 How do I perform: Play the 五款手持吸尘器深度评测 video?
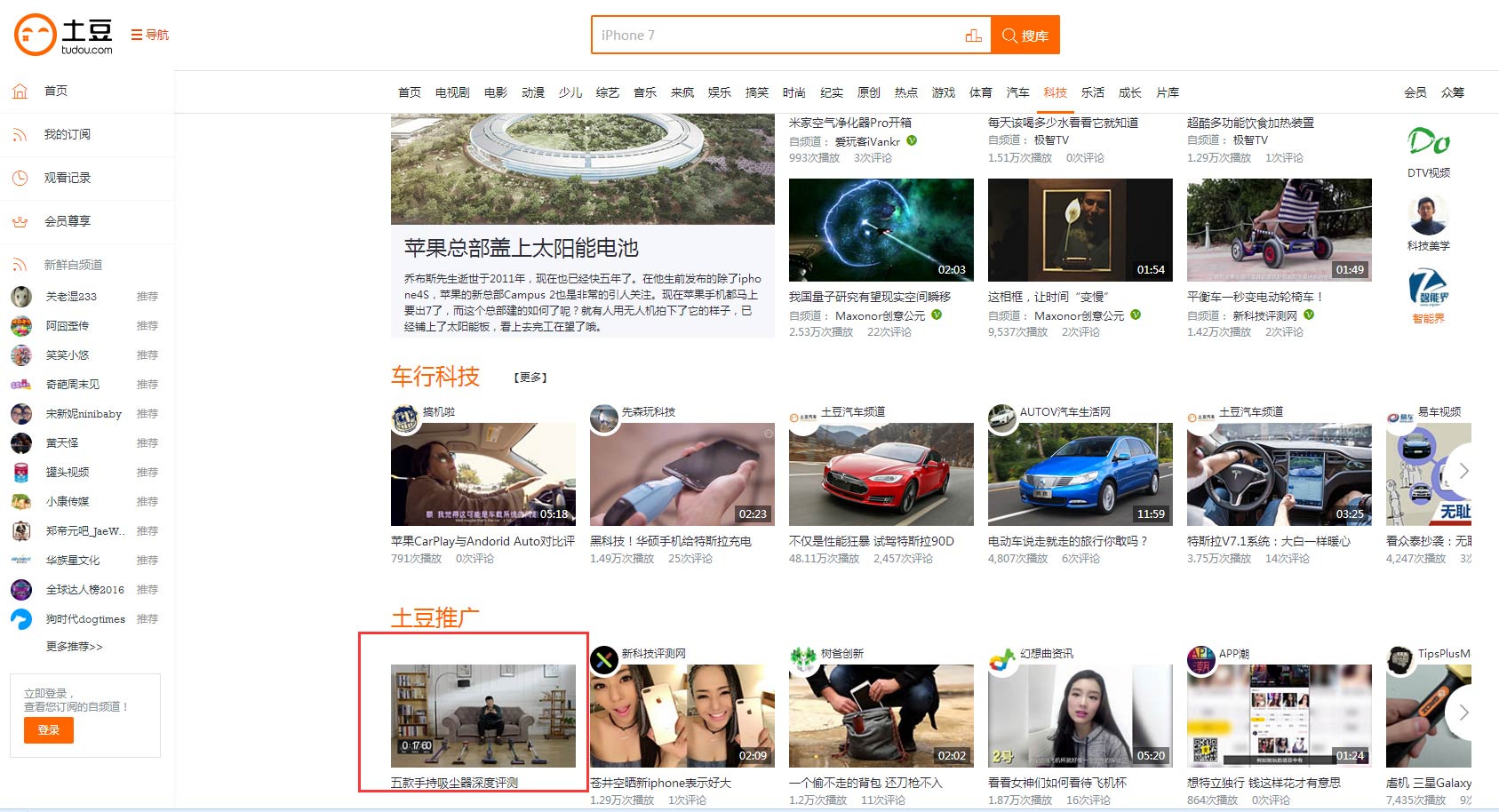(x=483, y=716)
